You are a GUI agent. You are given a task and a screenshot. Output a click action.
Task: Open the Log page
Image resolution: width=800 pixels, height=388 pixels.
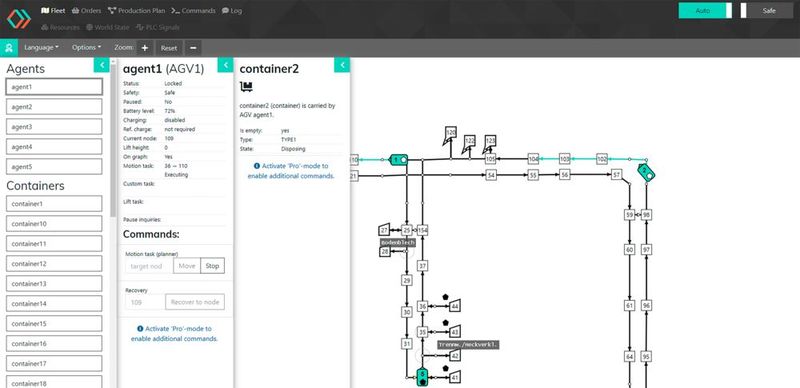click(232, 10)
